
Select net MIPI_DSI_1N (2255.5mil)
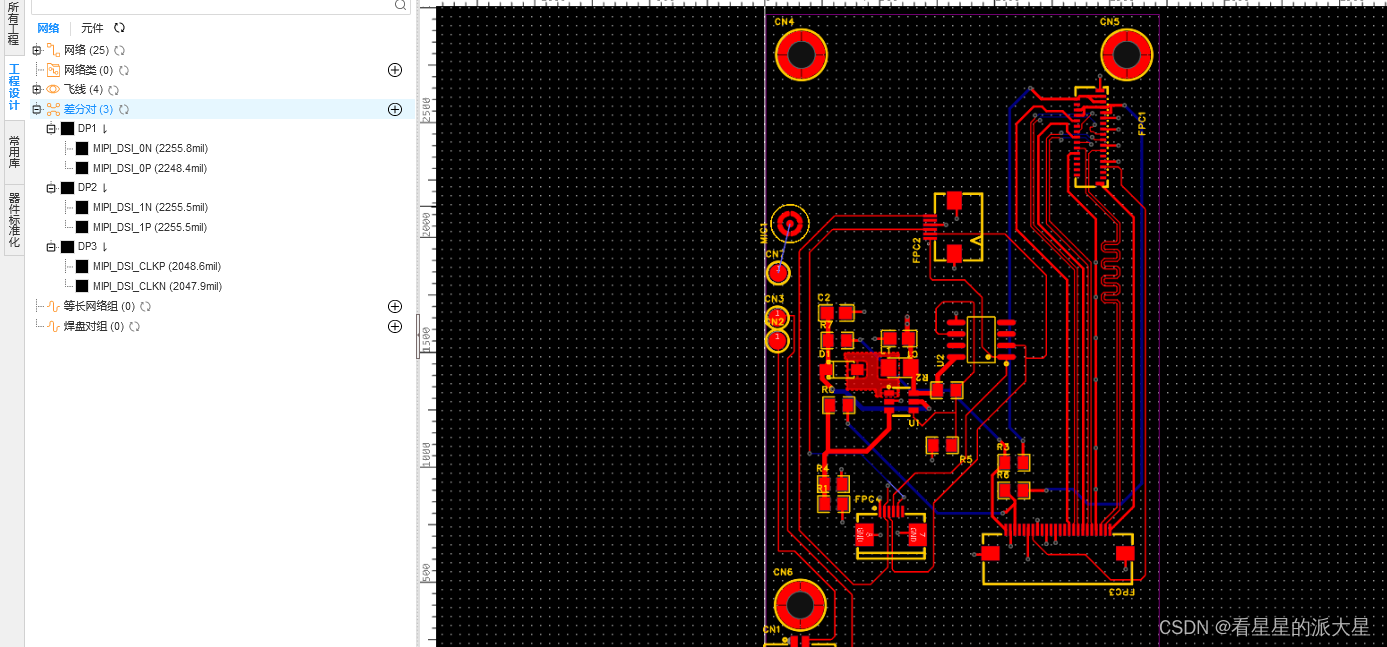click(x=150, y=207)
